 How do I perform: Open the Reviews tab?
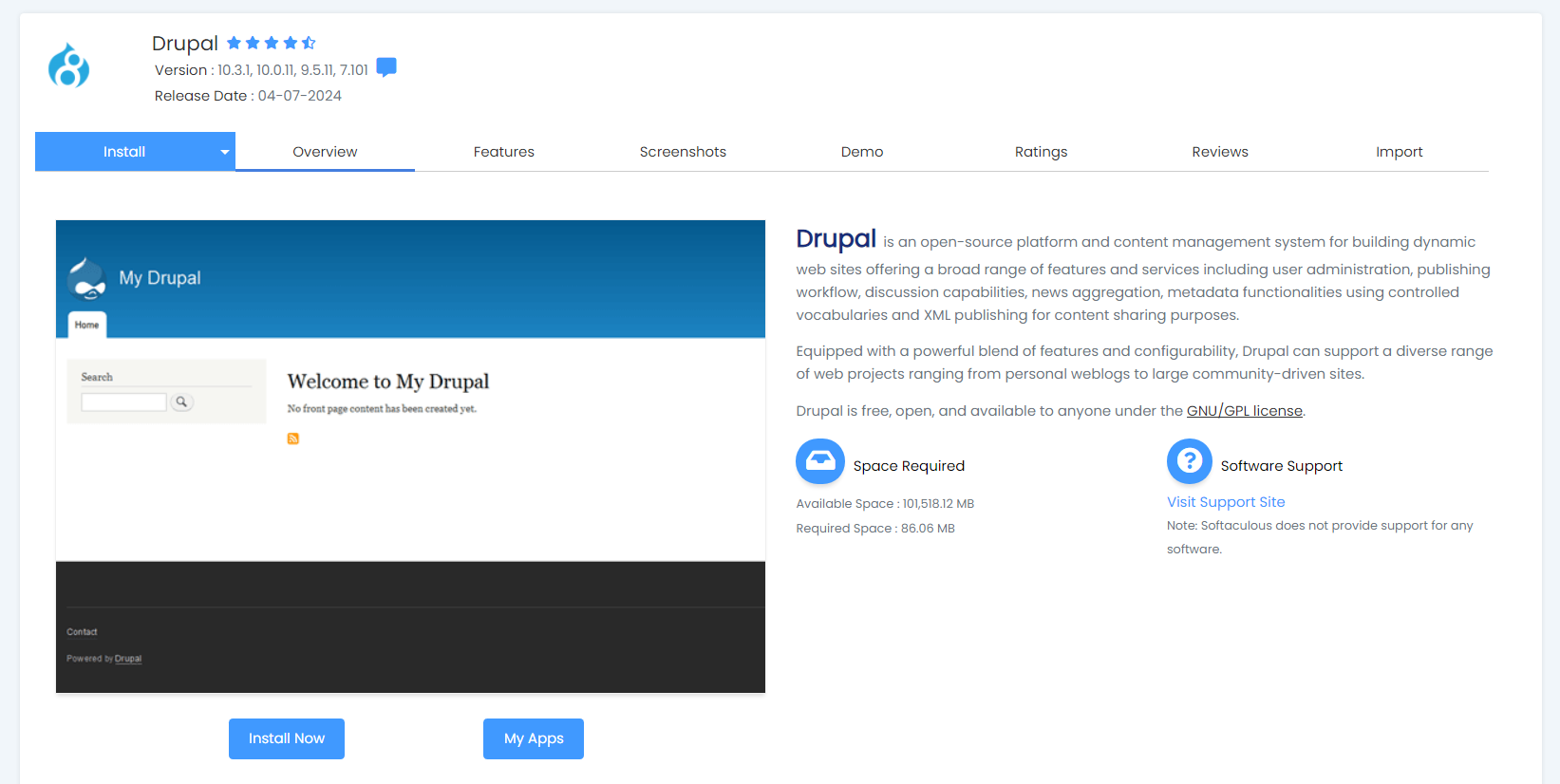pyautogui.click(x=1220, y=152)
